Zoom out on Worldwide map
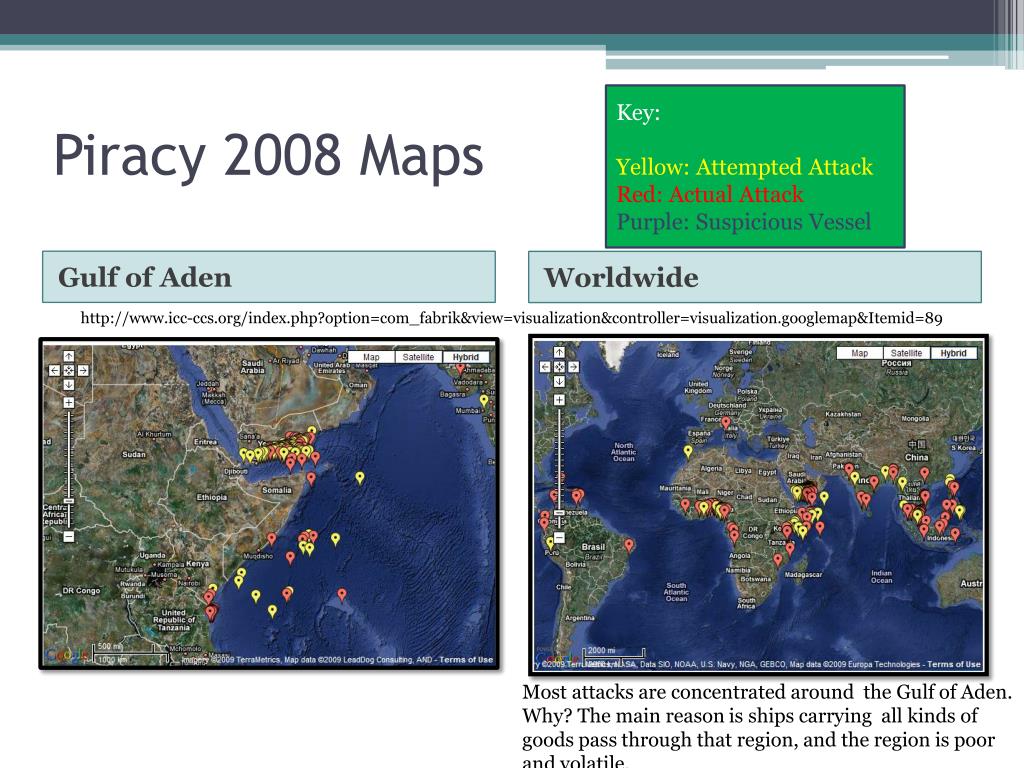The height and width of the screenshot is (768, 1024). tap(559, 537)
